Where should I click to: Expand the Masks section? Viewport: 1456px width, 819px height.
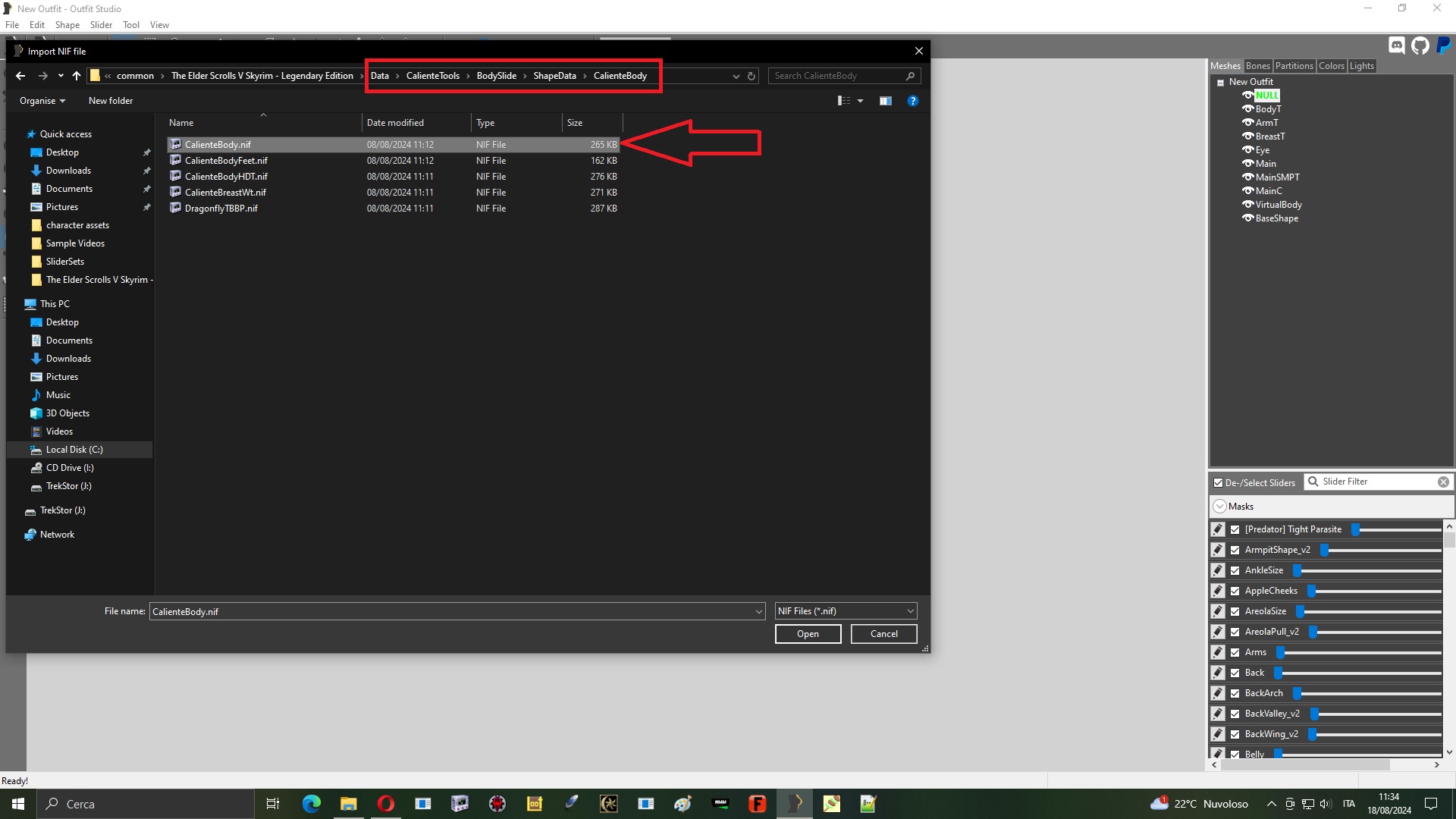tap(1219, 507)
